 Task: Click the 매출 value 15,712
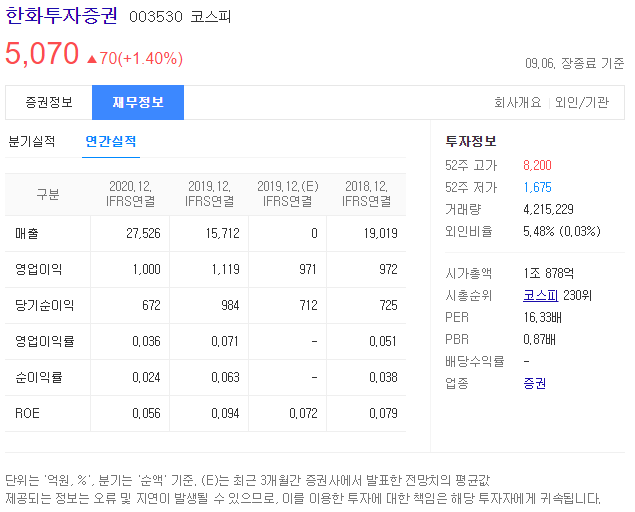(x=223, y=233)
